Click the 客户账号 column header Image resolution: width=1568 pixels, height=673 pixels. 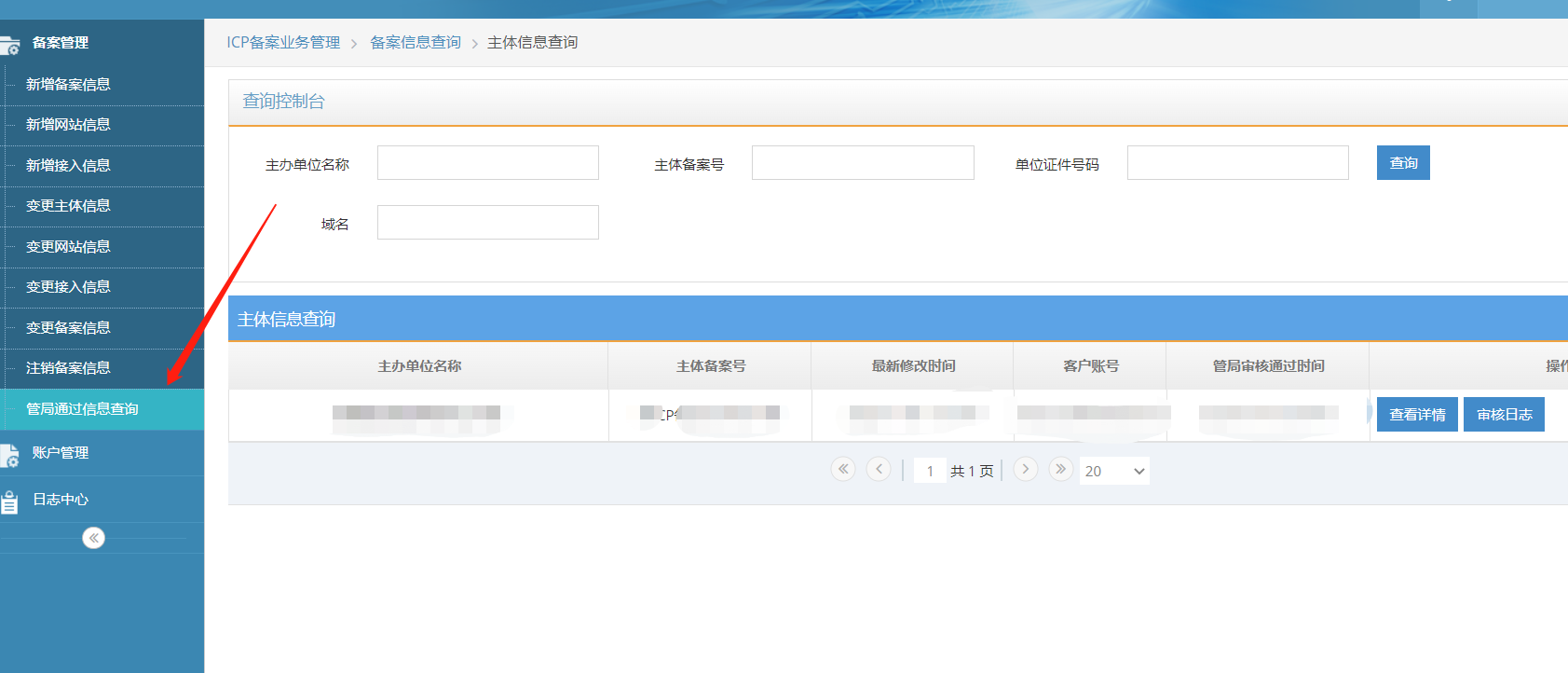[x=1091, y=366]
